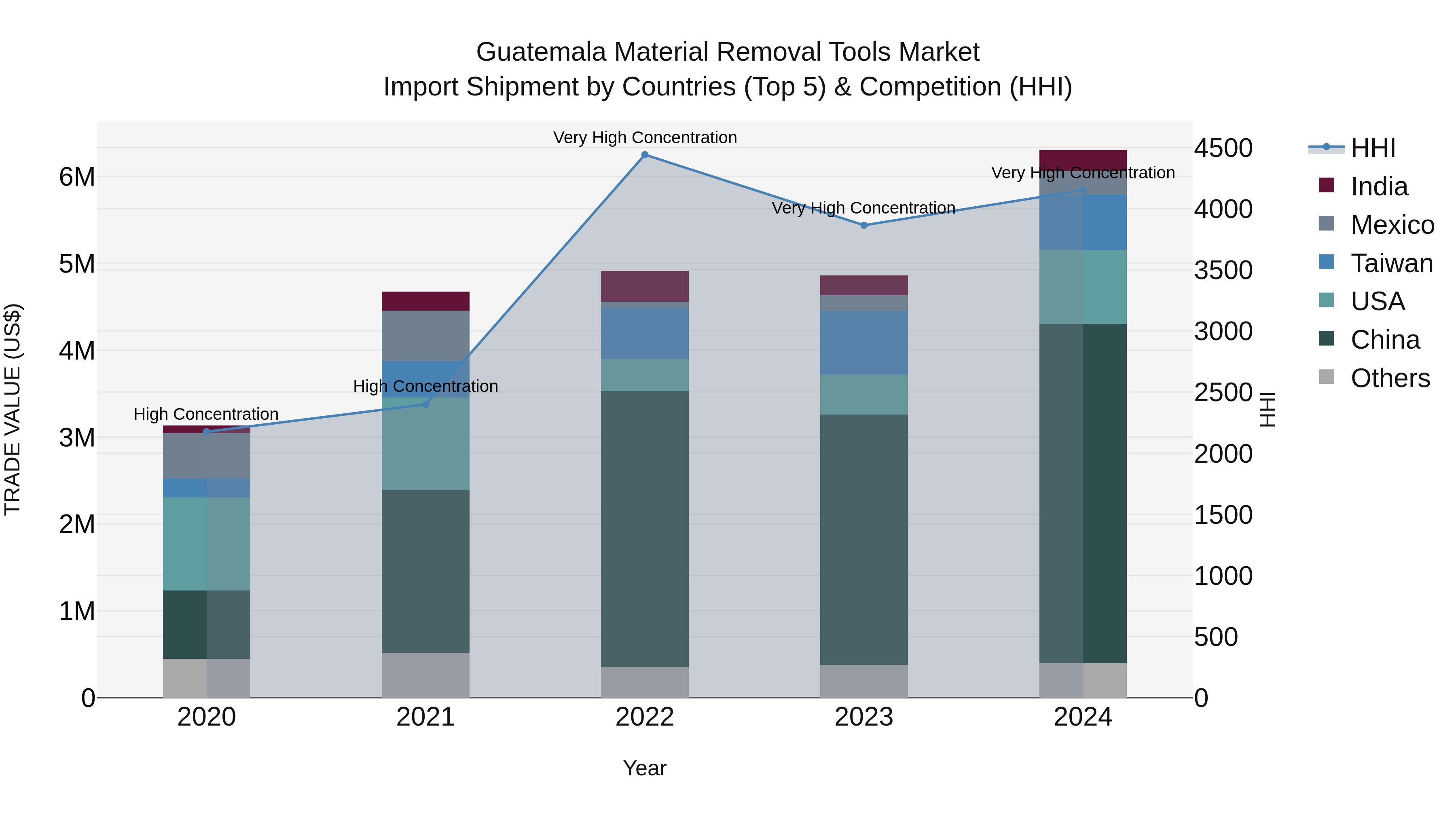Click the 2023 x-axis year label
Screen dimensions: 1456x819
[863, 717]
